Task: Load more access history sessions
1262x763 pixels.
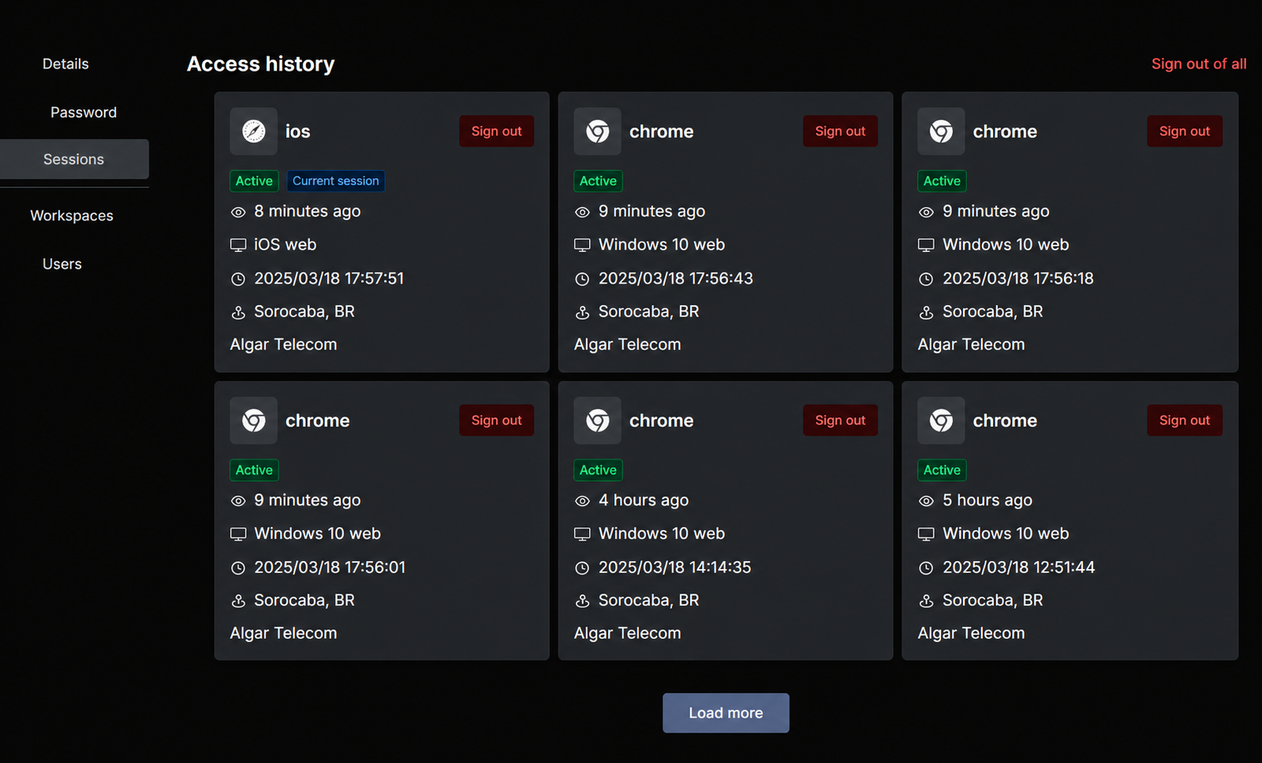Action: pyautogui.click(x=726, y=713)
